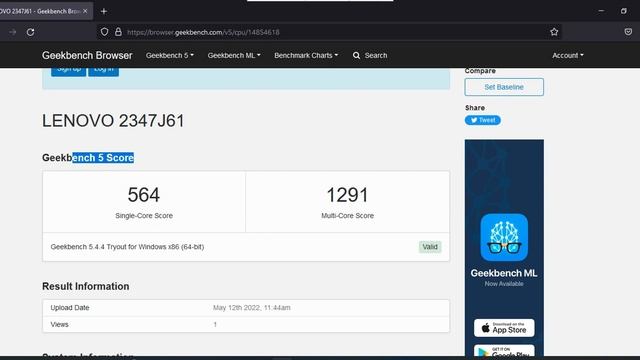Open the Benchmark Charts dropdown
The height and width of the screenshot is (360, 640).
tap(306, 55)
